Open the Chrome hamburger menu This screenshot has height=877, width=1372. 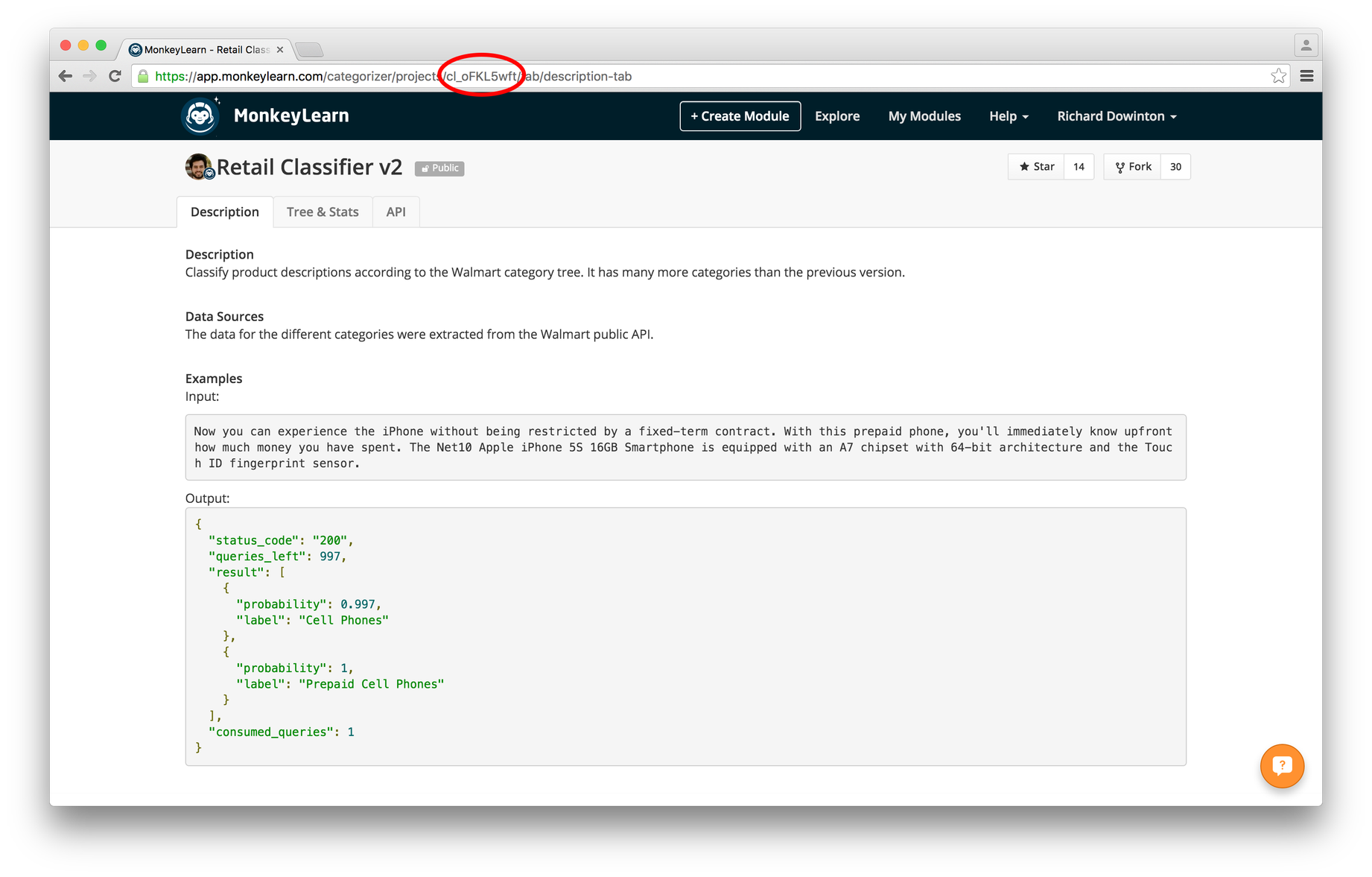[x=1306, y=76]
